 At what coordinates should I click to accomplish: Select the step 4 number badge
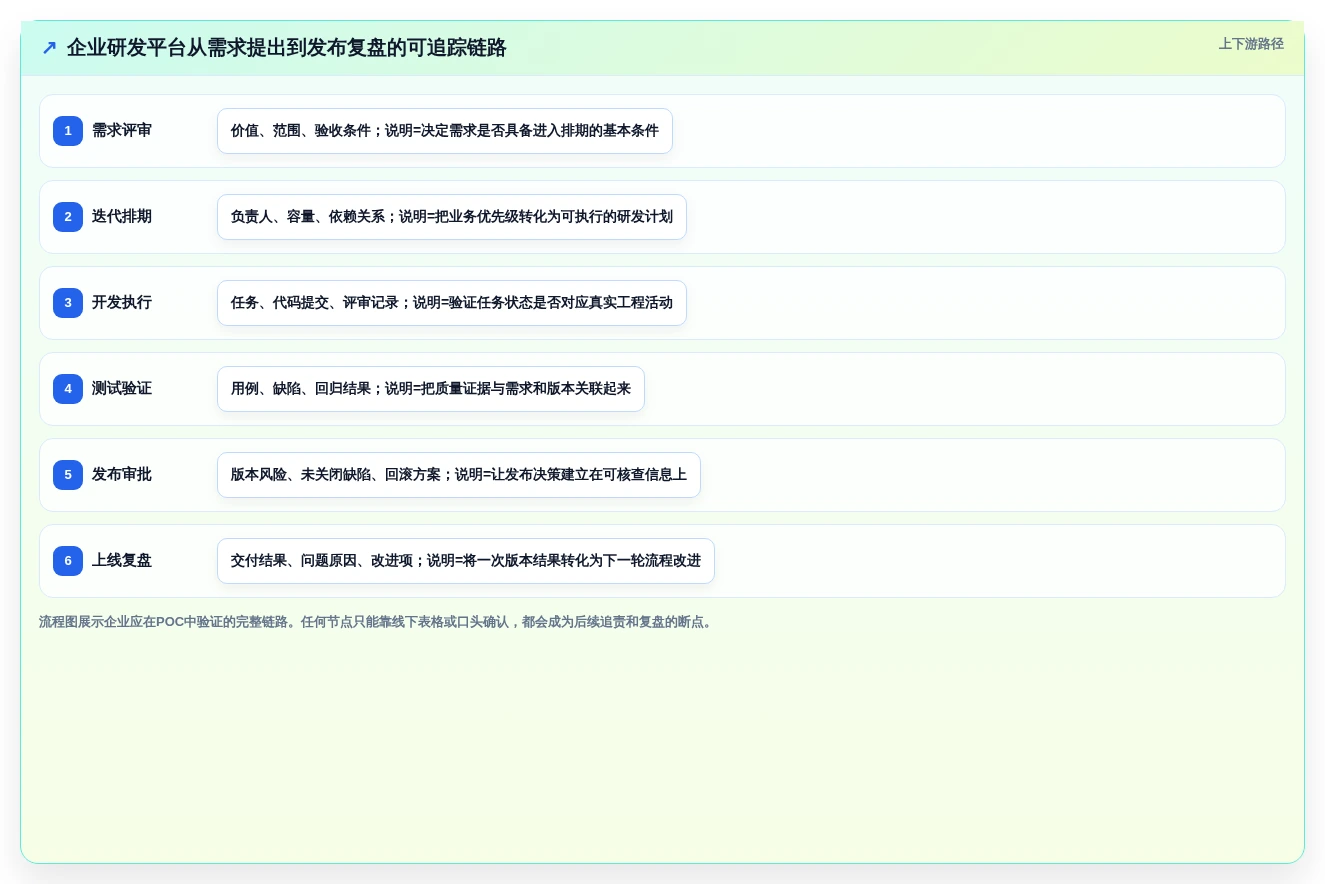[x=68, y=389]
